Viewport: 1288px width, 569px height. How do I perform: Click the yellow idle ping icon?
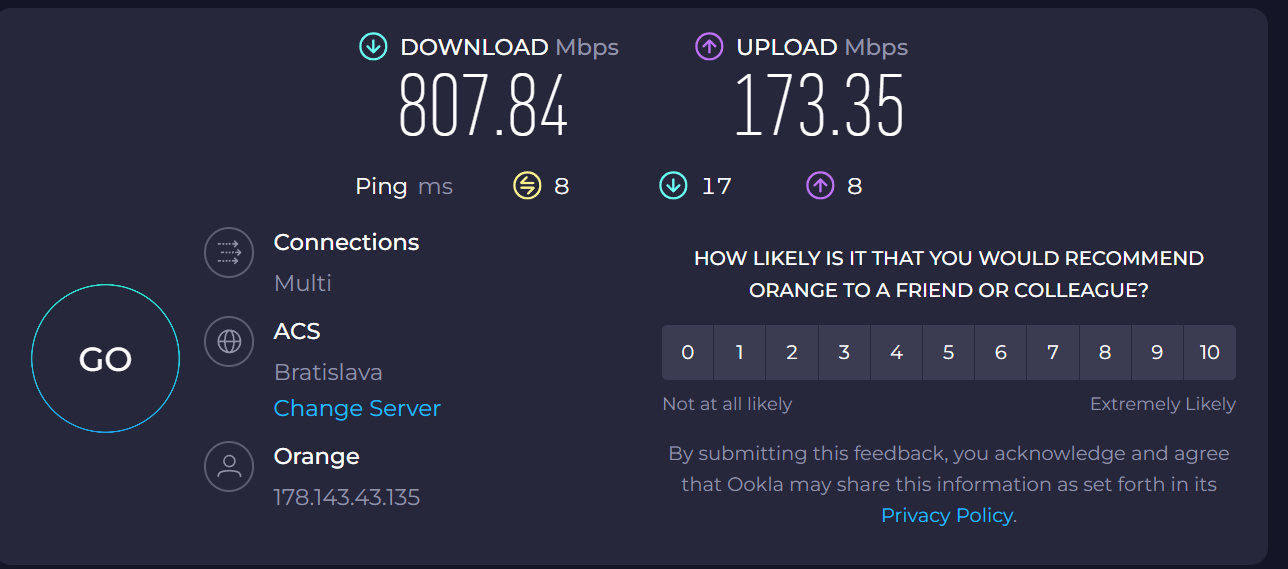click(527, 186)
